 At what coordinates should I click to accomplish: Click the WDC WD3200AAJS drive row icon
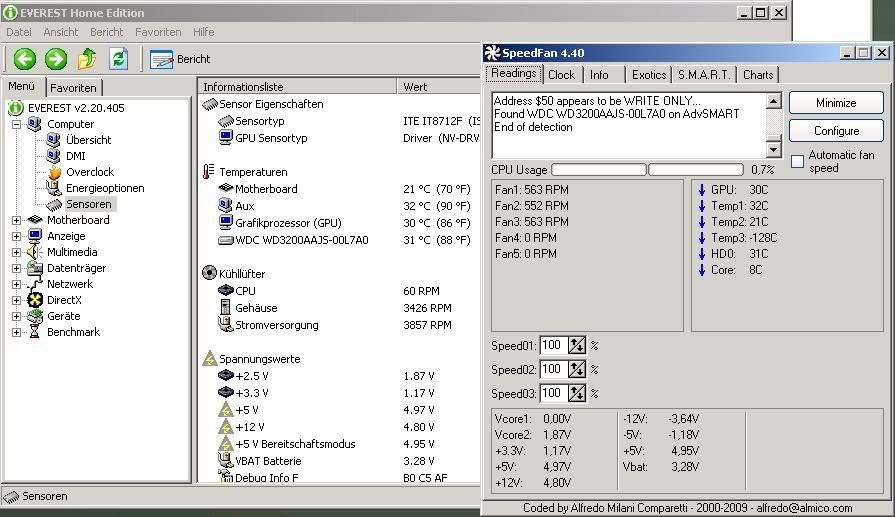point(226,240)
